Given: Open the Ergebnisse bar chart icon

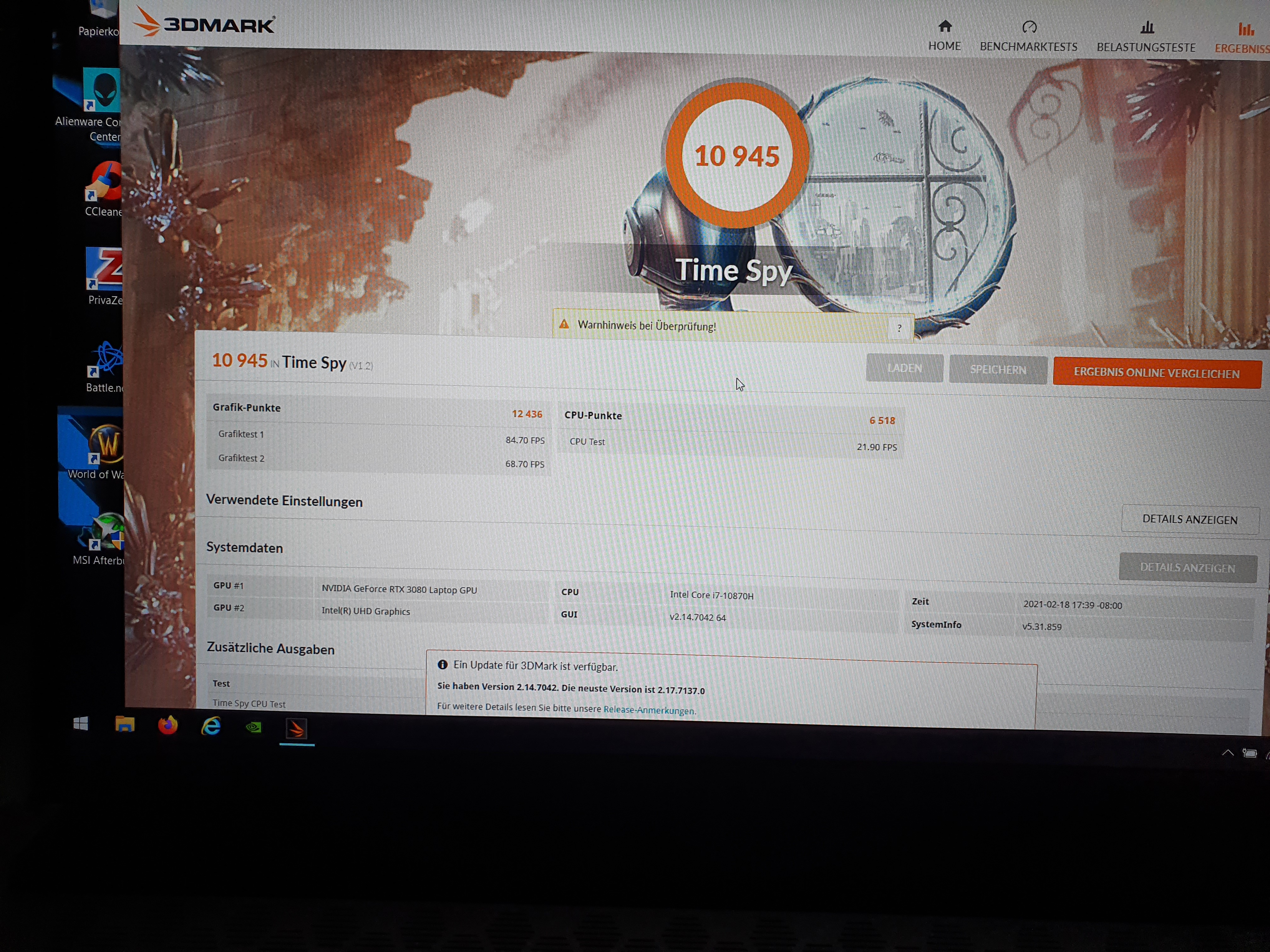Looking at the screenshot, I should (x=1245, y=29).
